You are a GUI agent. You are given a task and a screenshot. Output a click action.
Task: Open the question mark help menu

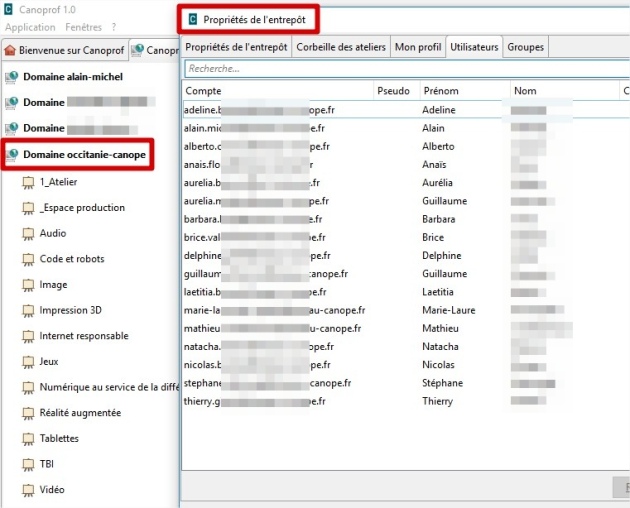click(x=114, y=27)
